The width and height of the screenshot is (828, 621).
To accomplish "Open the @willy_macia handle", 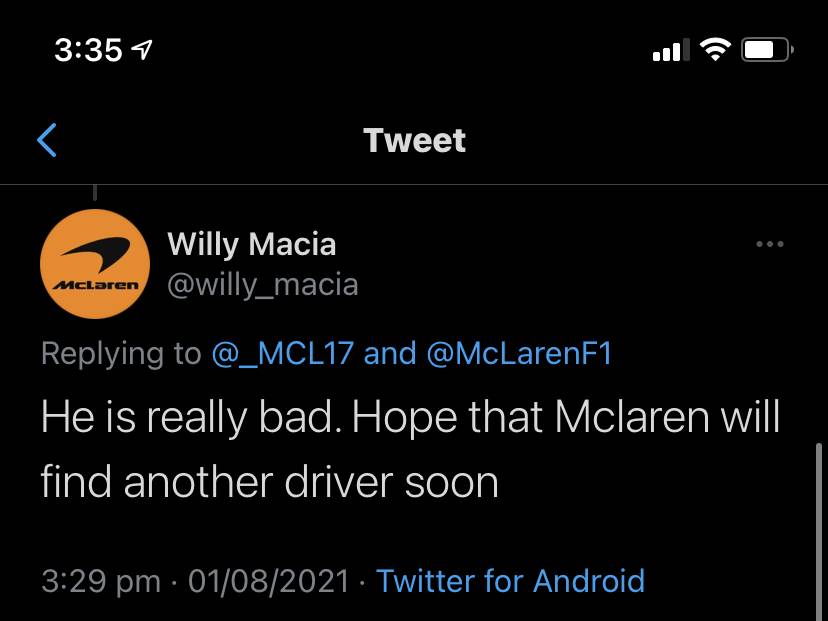I will pyautogui.click(x=263, y=285).
